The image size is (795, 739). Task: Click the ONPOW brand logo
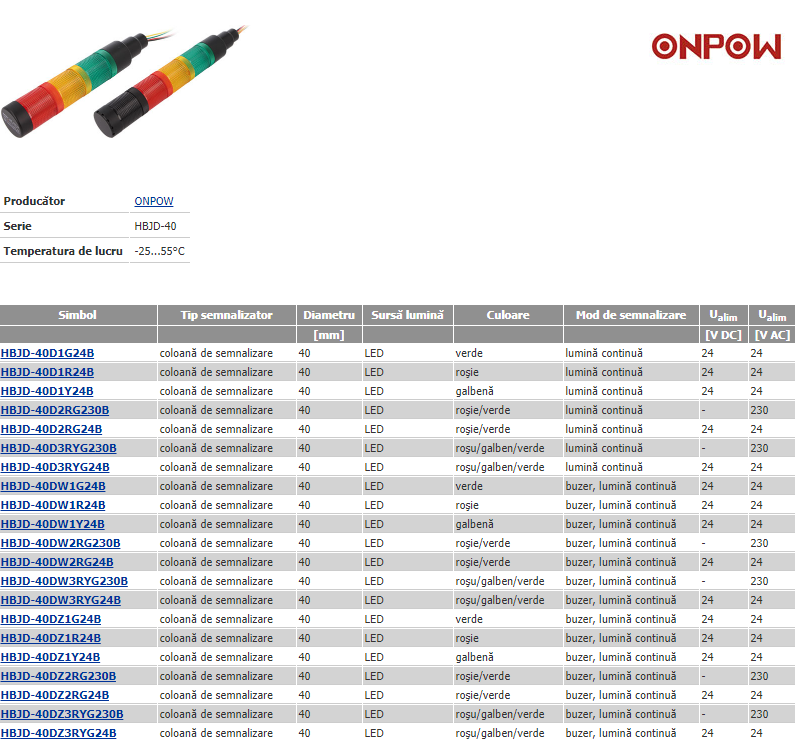click(x=716, y=47)
